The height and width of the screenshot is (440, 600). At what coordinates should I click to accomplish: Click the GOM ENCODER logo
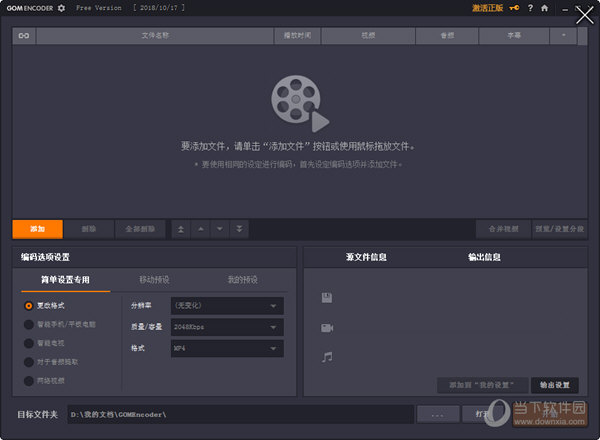[30, 8]
